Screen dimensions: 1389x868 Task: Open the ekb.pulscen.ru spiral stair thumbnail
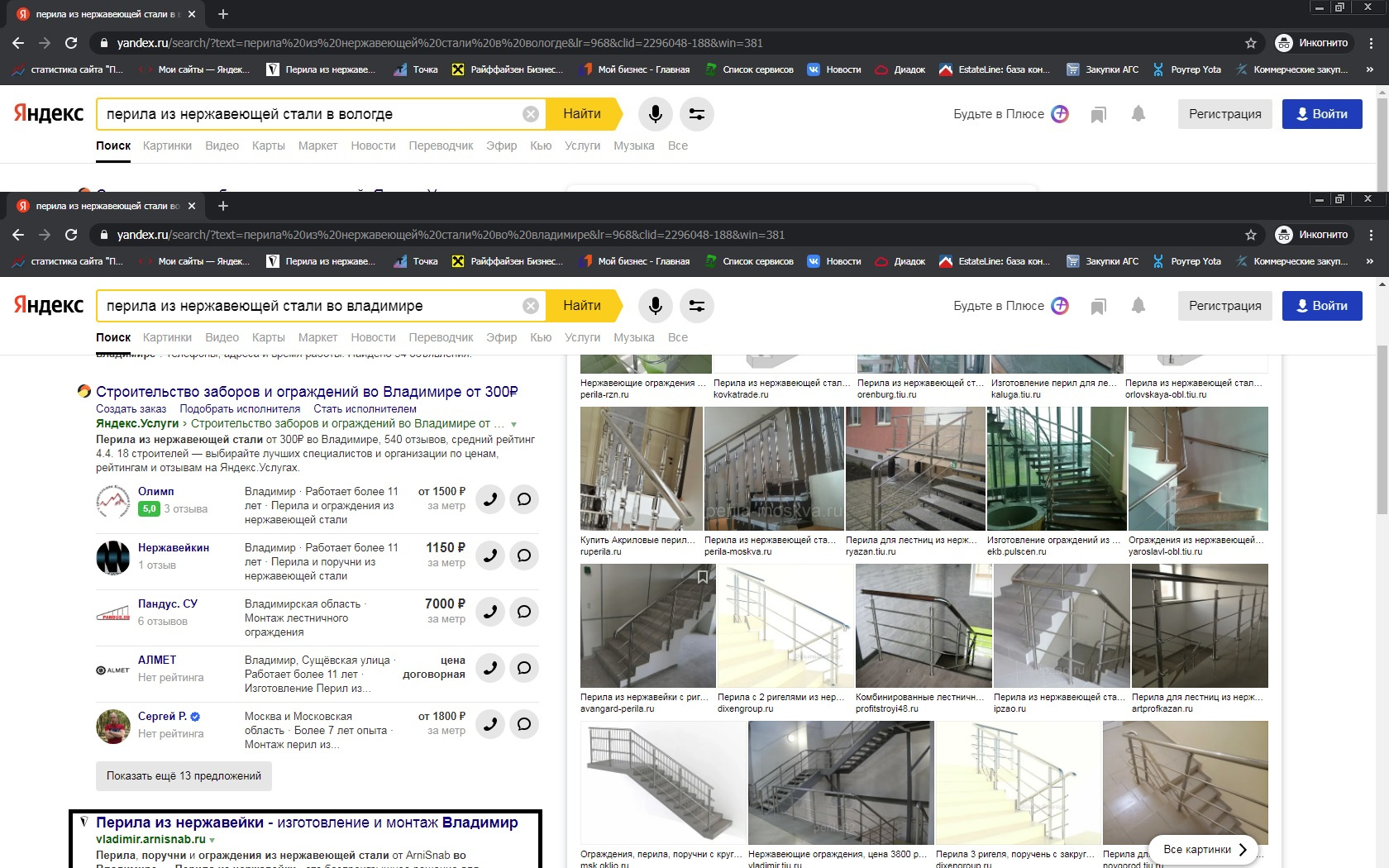click(1057, 469)
